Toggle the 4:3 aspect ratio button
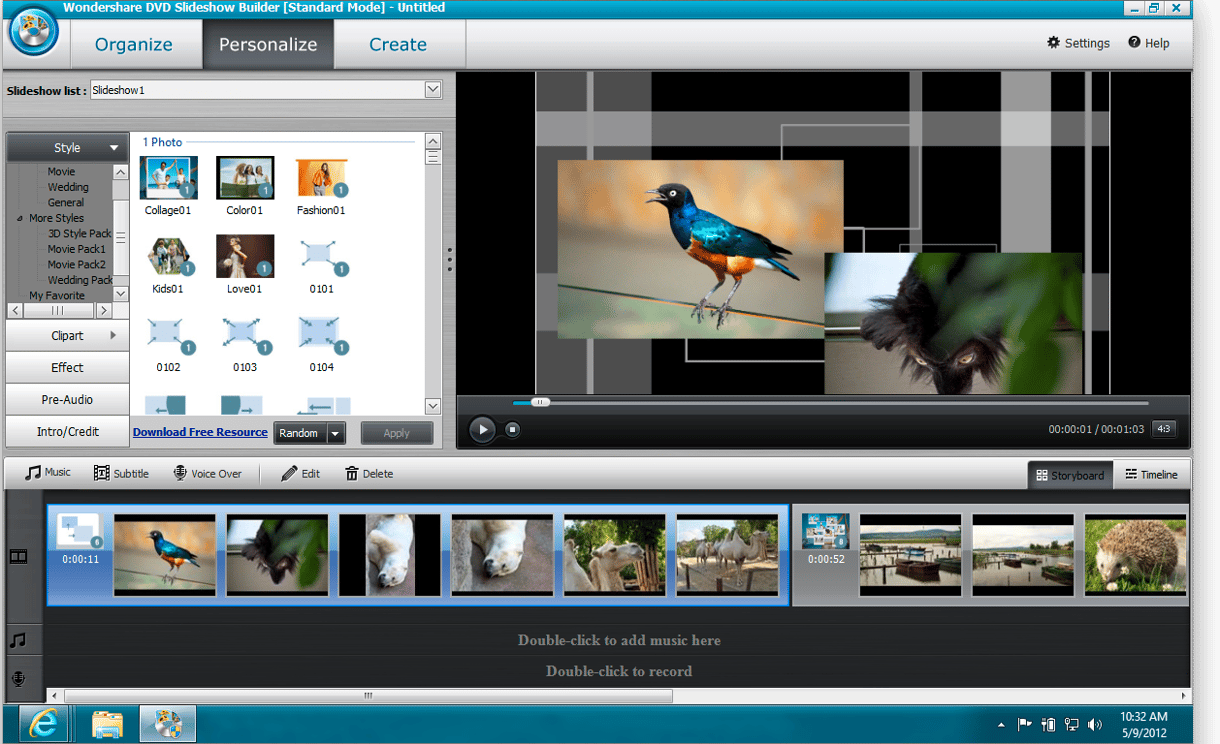Viewport: 1220px width, 744px height. pyautogui.click(x=1163, y=429)
